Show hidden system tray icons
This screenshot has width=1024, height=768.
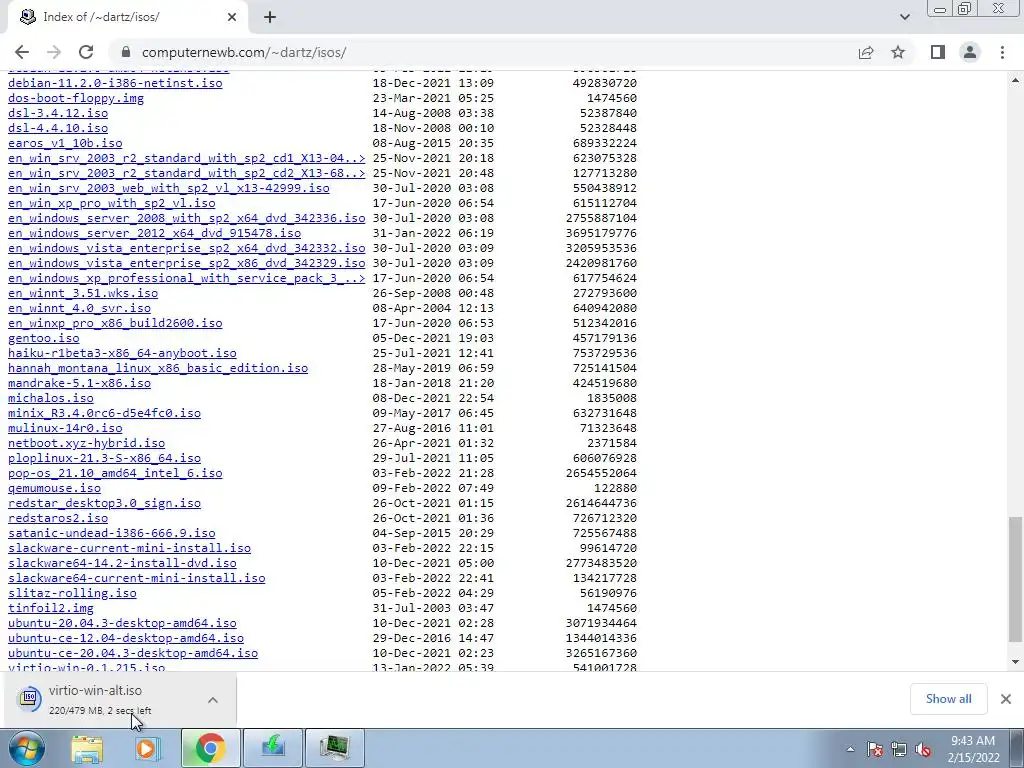point(850,749)
